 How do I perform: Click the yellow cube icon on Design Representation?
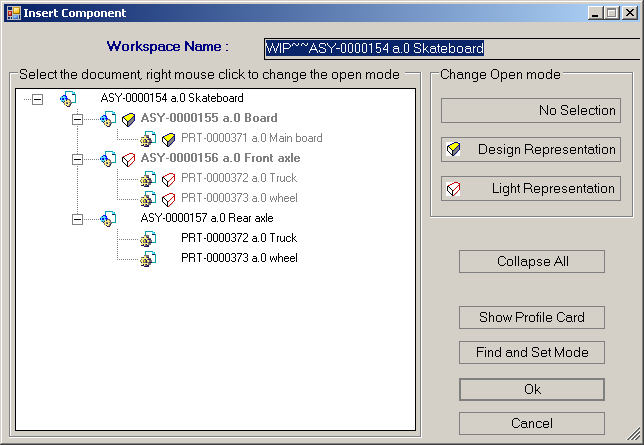tap(454, 150)
